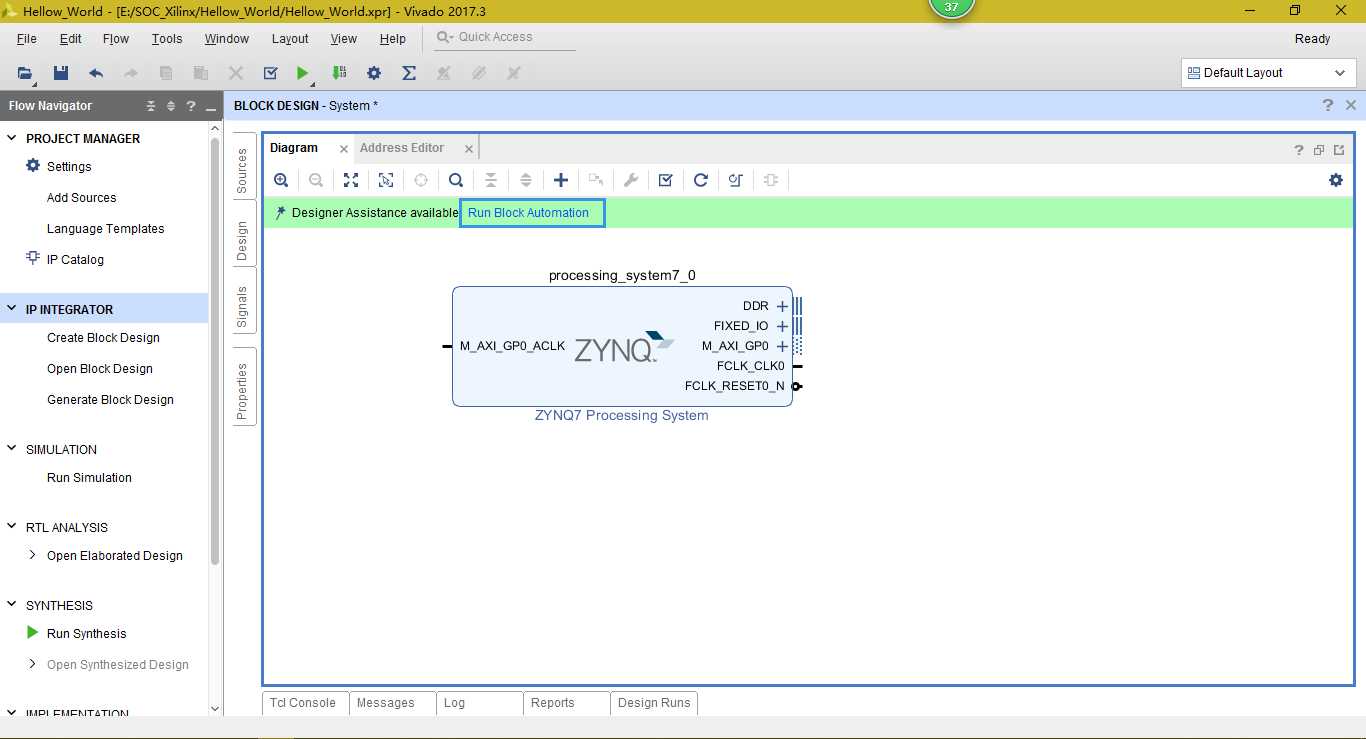Expand the M_AXI_GP0 interface plus
This screenshot has height=739, width=1366.
click(782, 346)
